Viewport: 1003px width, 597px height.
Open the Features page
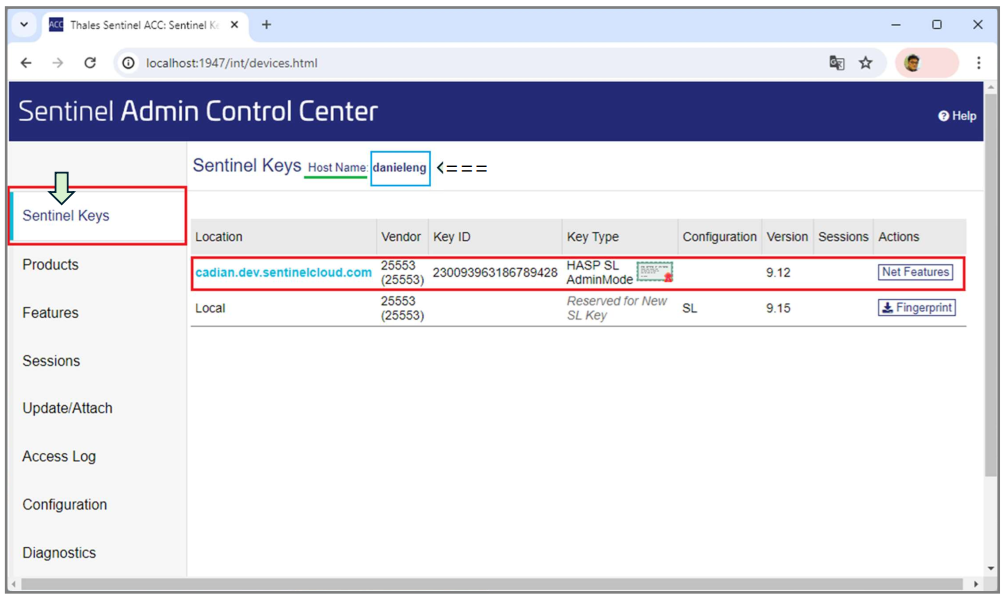51,313
